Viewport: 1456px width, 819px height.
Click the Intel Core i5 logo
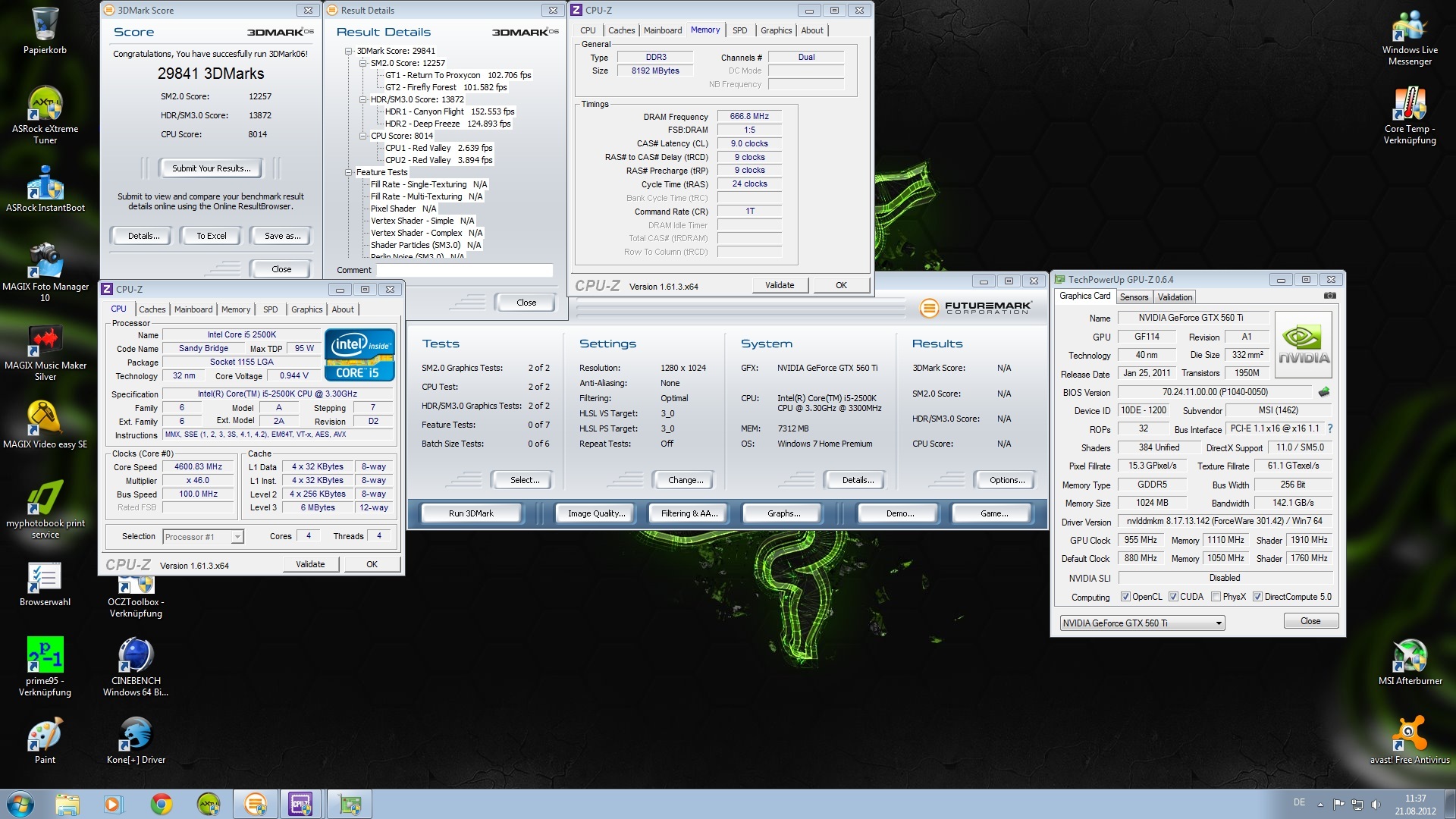[x=359, y=354]
